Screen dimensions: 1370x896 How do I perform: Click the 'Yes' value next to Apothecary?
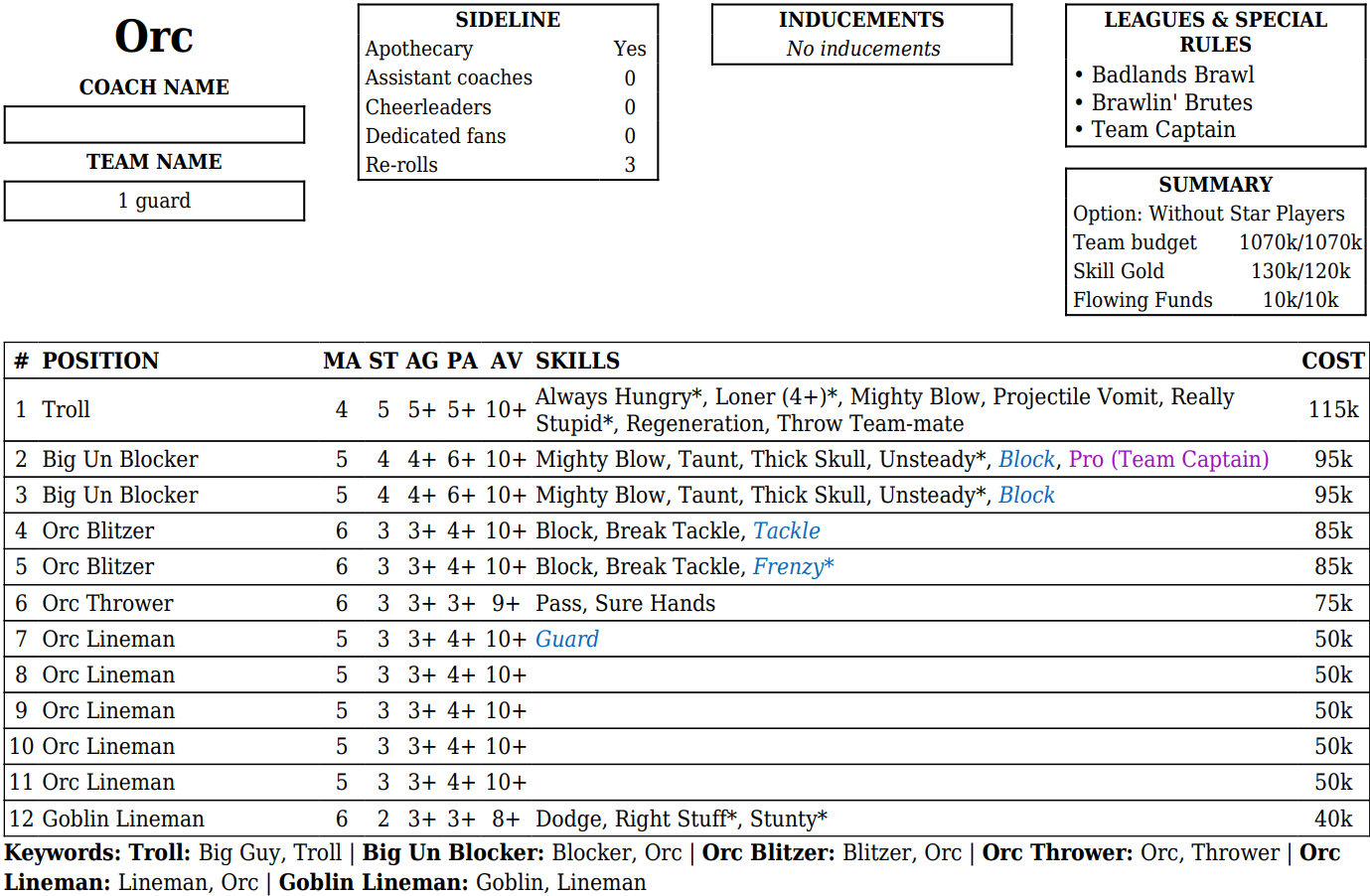click(x=630, y=49)
